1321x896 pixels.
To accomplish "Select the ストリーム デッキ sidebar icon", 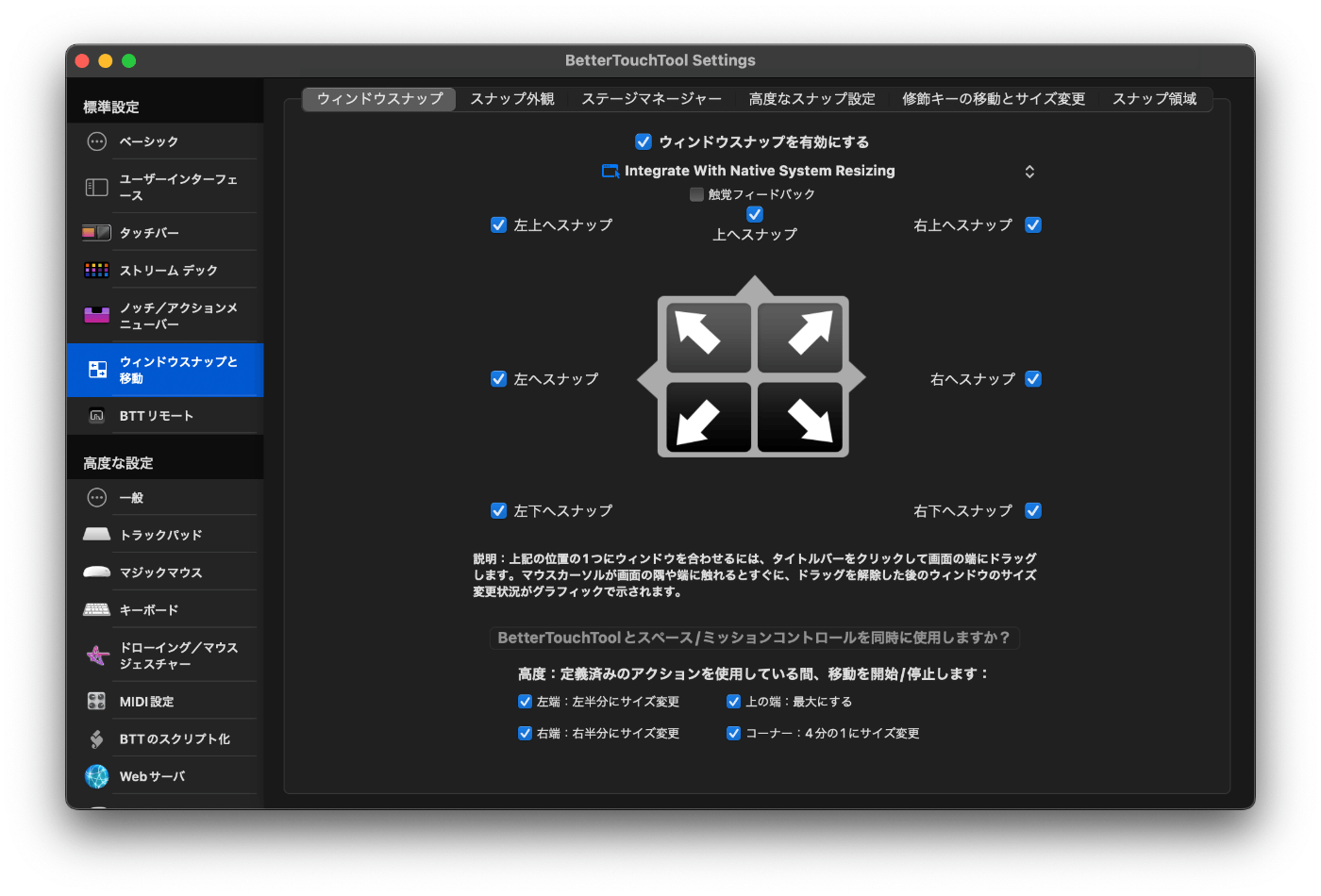I will [x=96, y=269].
